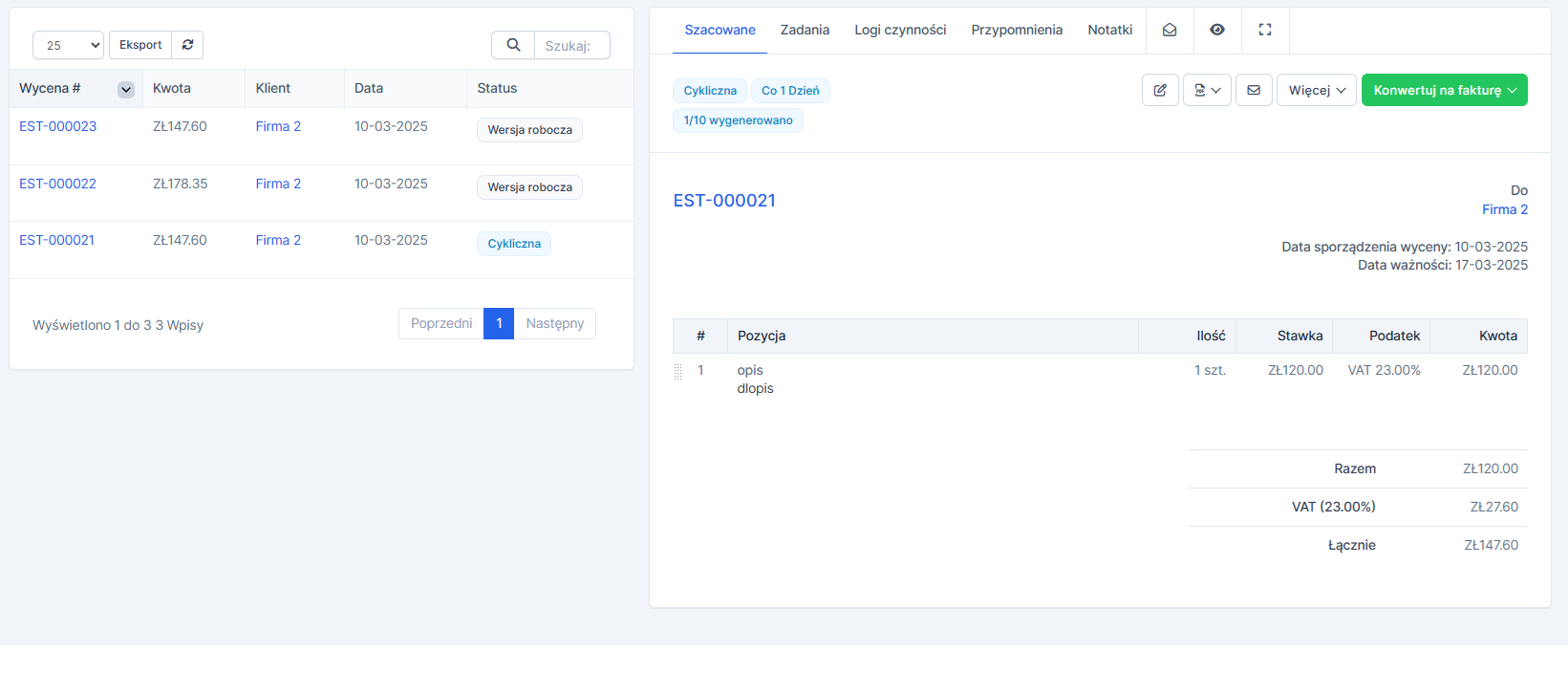
Task: Click the Cykliczna badge in preview
Action: click(710, 91)
